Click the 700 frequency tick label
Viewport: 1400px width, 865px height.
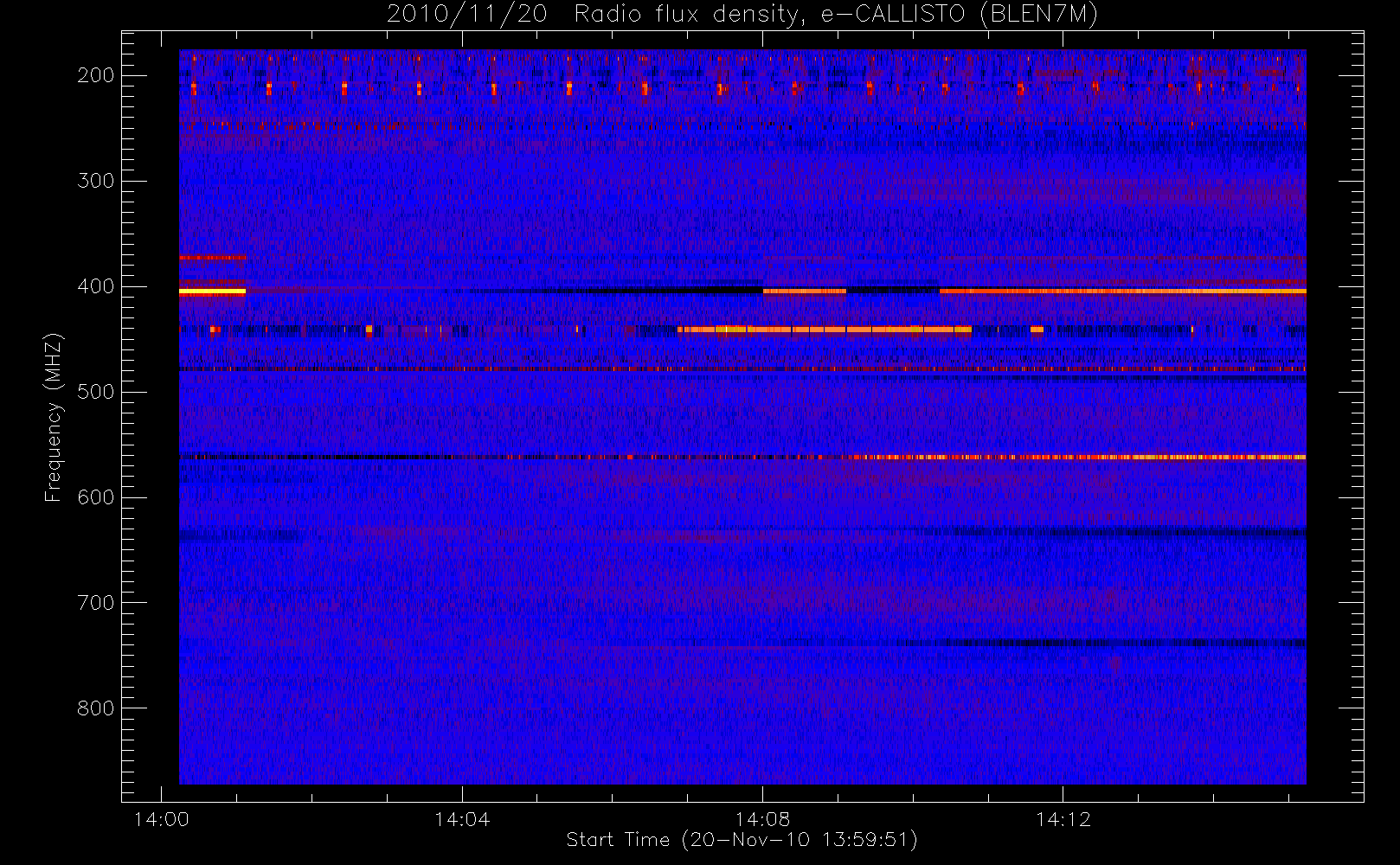[x=96, y=603]
